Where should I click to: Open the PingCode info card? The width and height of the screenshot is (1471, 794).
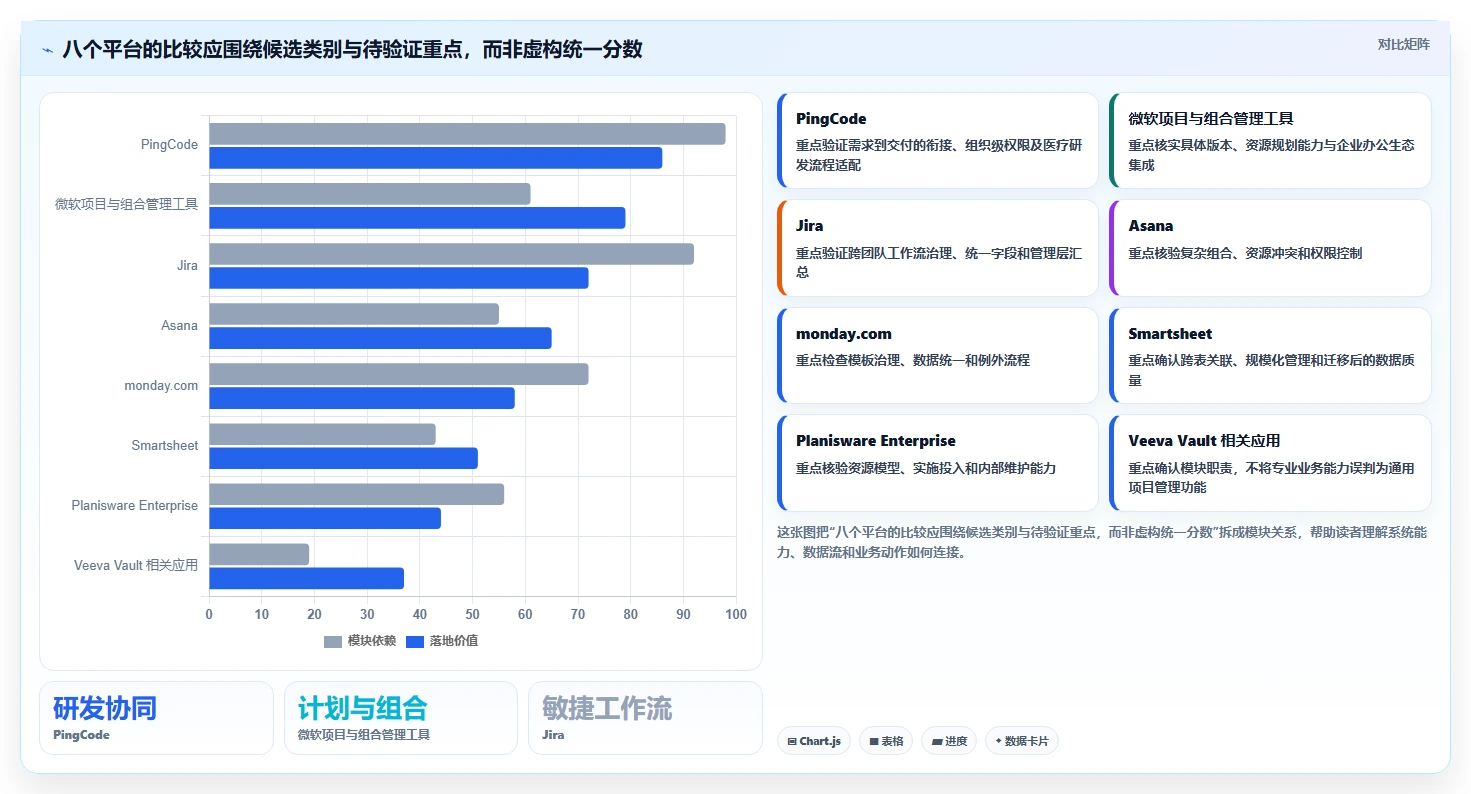[937, 141]
